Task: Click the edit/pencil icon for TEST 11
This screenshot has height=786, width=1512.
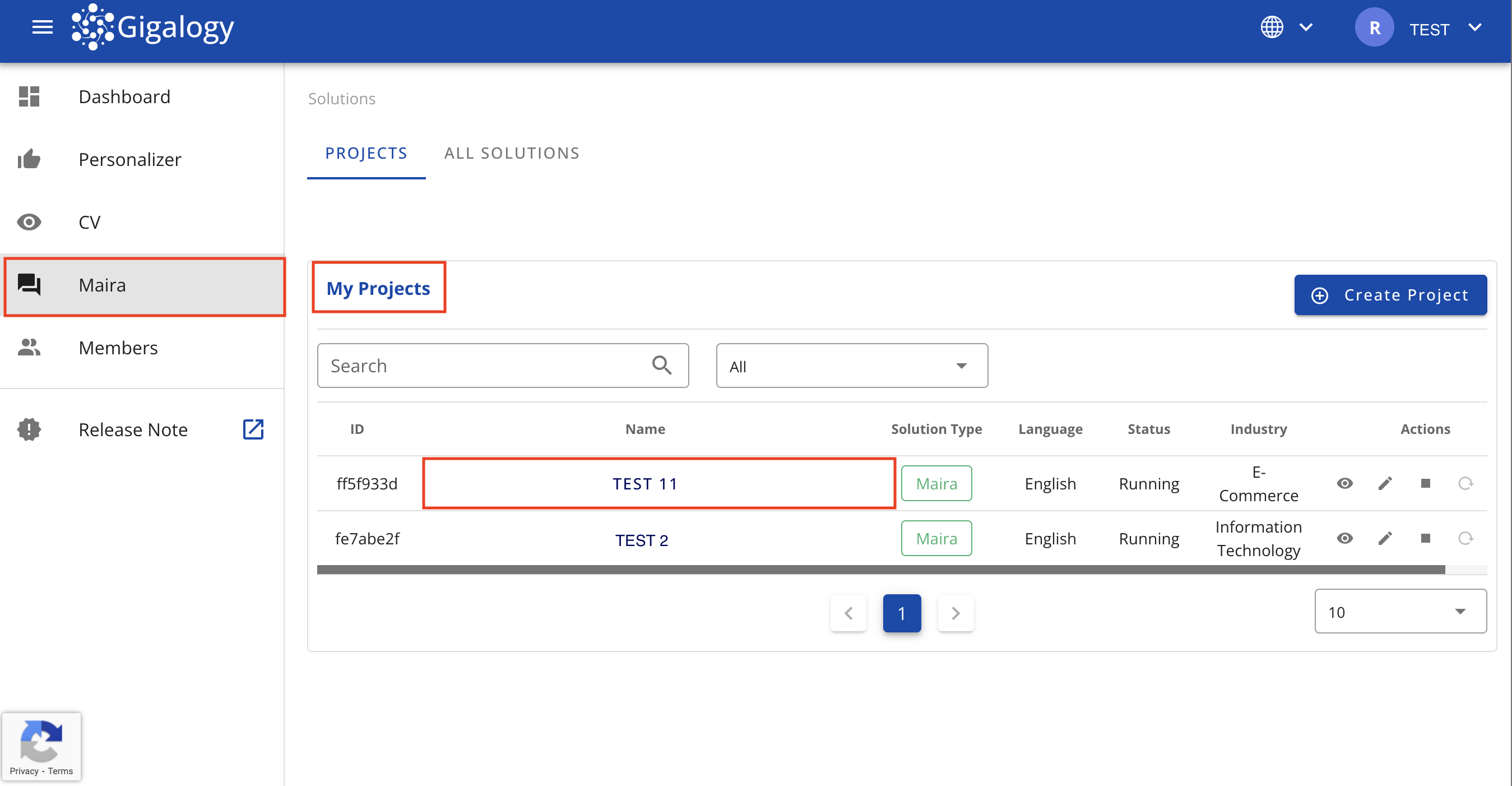Action: point(1385,484)
